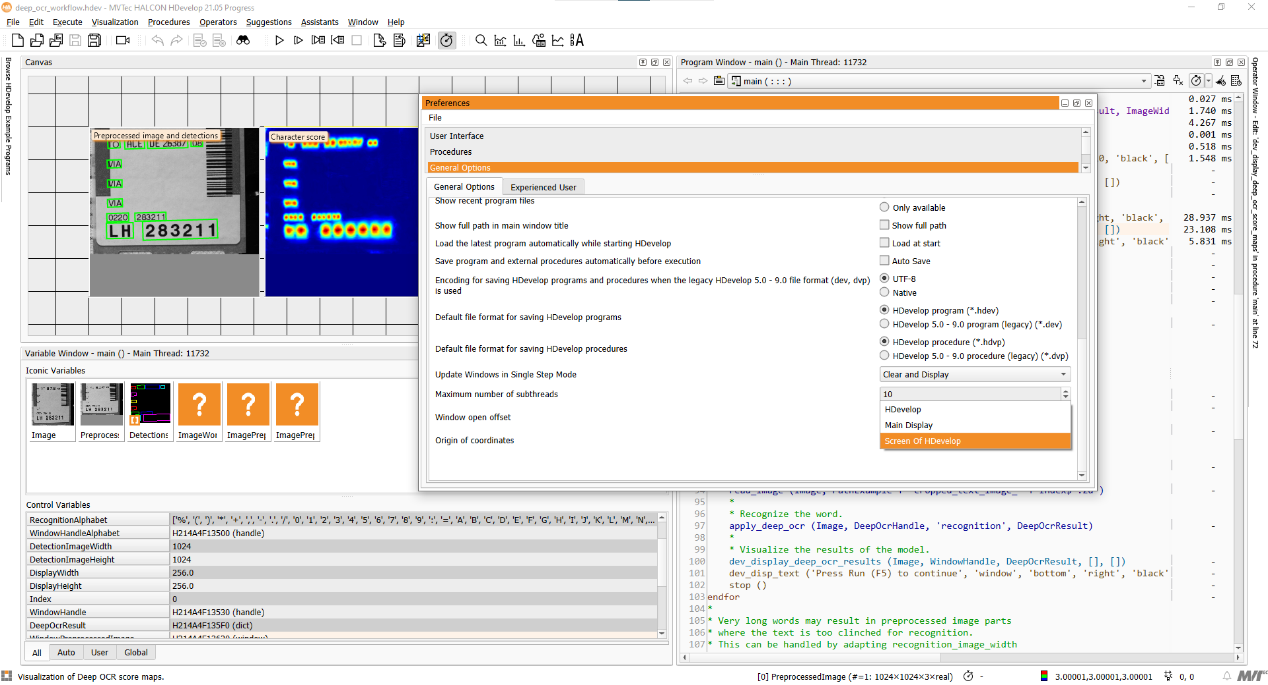Choose HDevelop from the open dropdown list
Viewport: 1268px width, 685px height.
click(x=975, y=409)
